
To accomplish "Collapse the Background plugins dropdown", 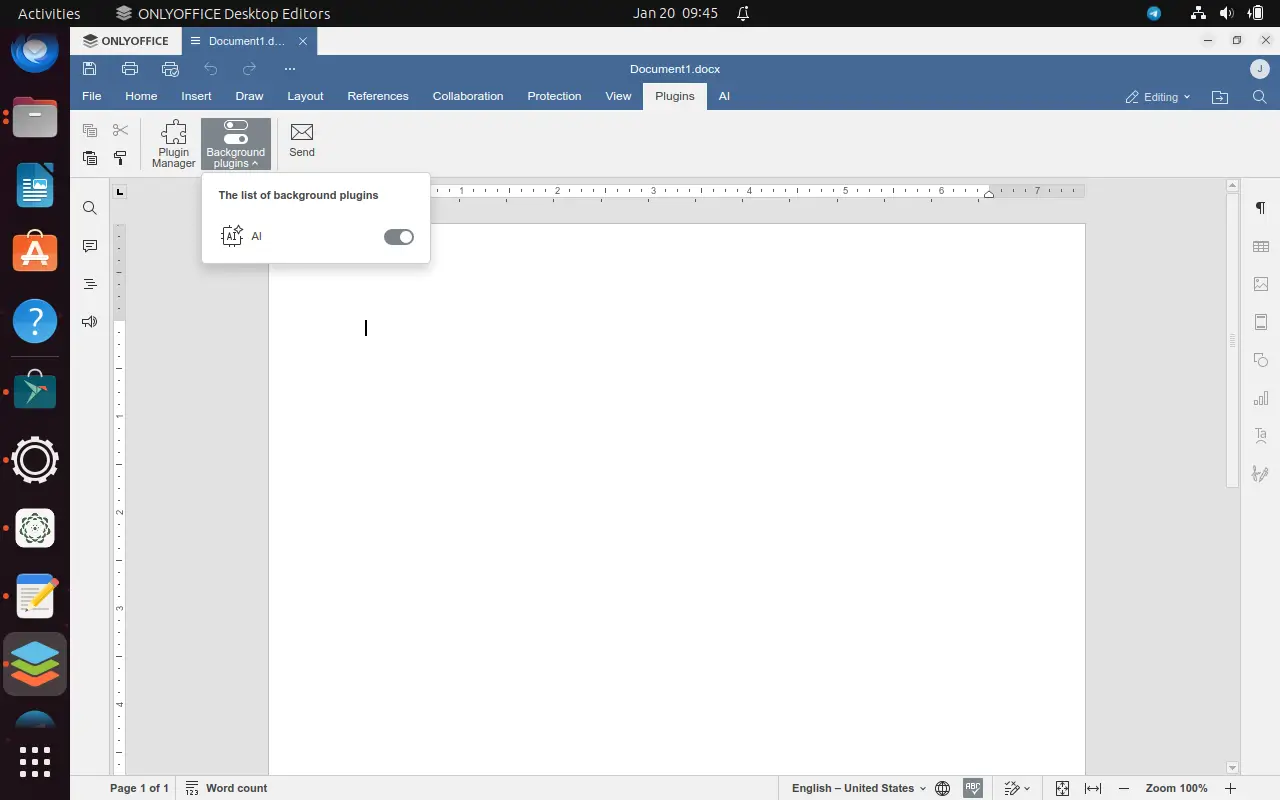I will [236, 144].
